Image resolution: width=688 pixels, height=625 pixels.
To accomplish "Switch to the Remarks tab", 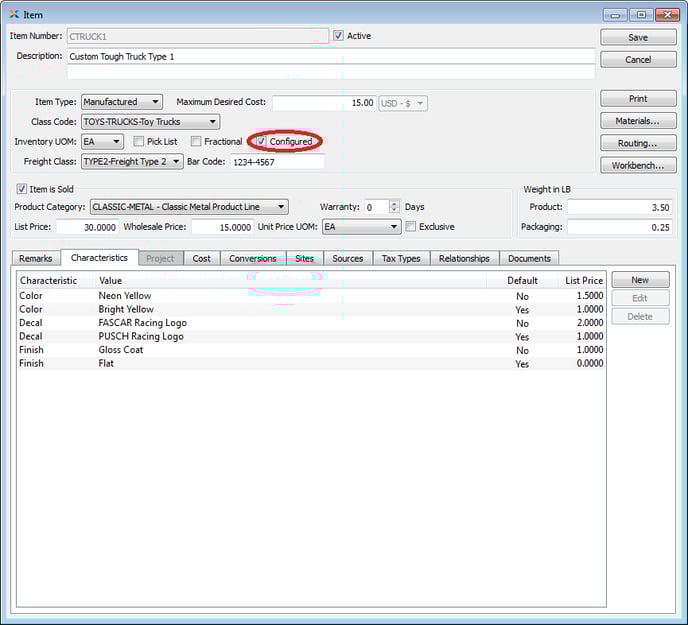I will pyautogui.click(x=35, y=258).
